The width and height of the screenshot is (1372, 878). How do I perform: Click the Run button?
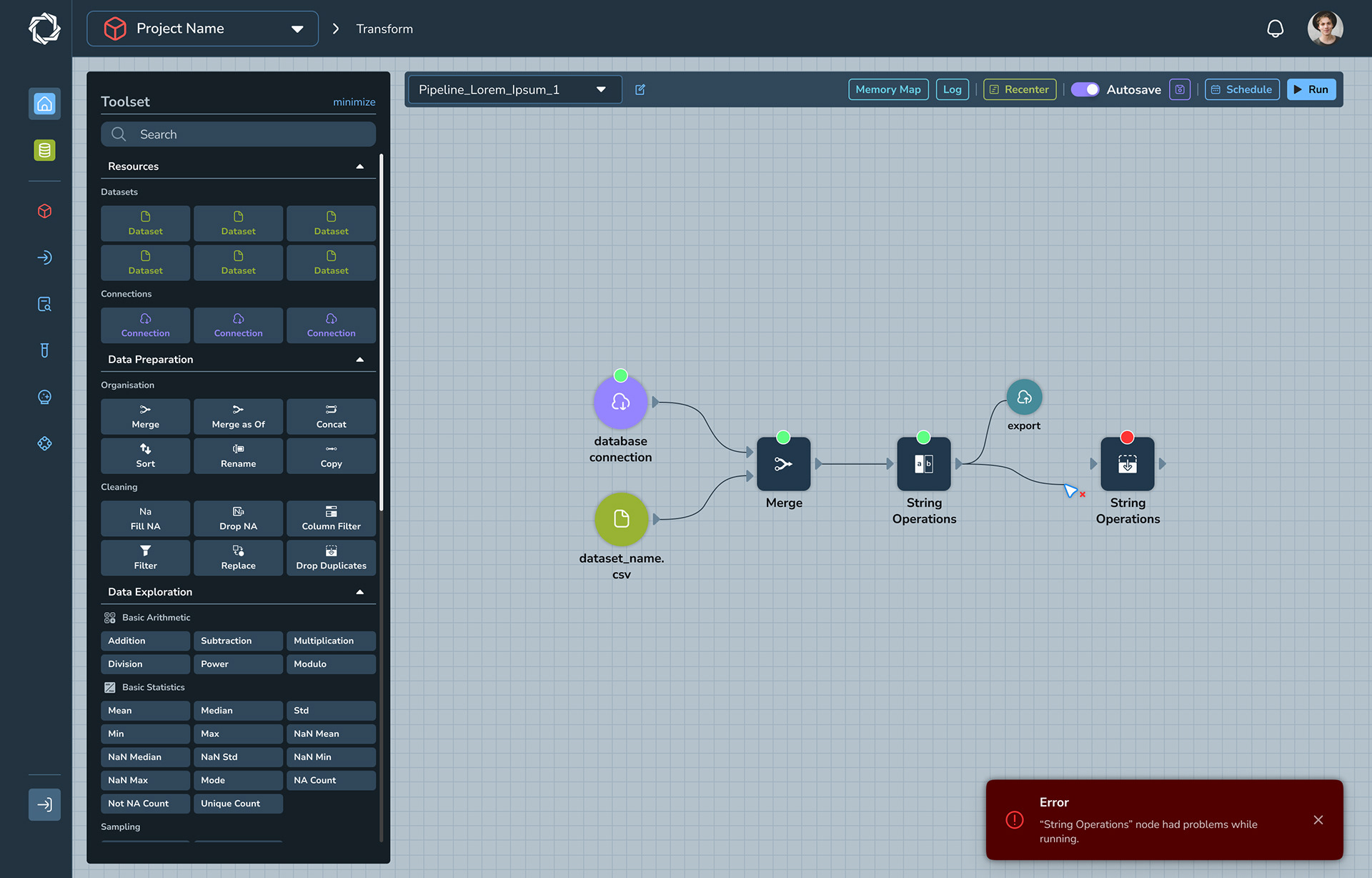tap(1311, 89)
